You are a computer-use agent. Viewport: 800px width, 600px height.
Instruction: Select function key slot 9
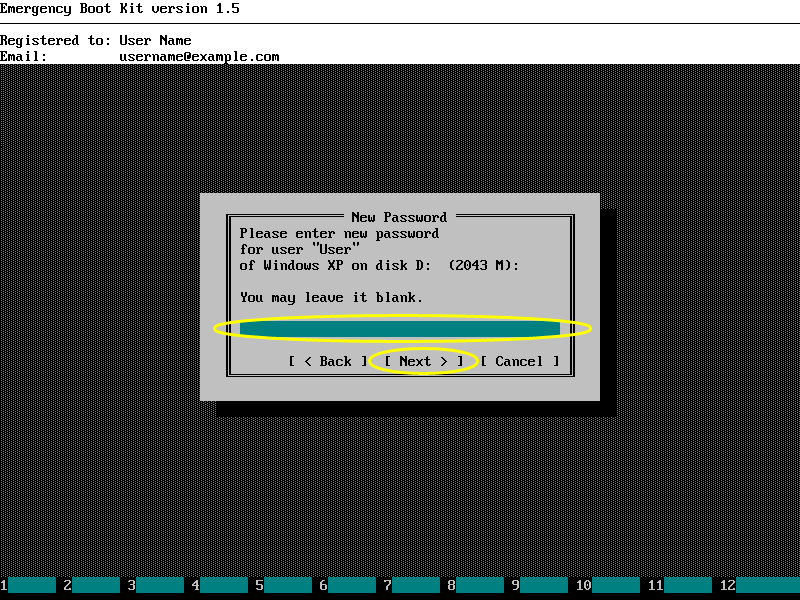click(x=540, y=585)
